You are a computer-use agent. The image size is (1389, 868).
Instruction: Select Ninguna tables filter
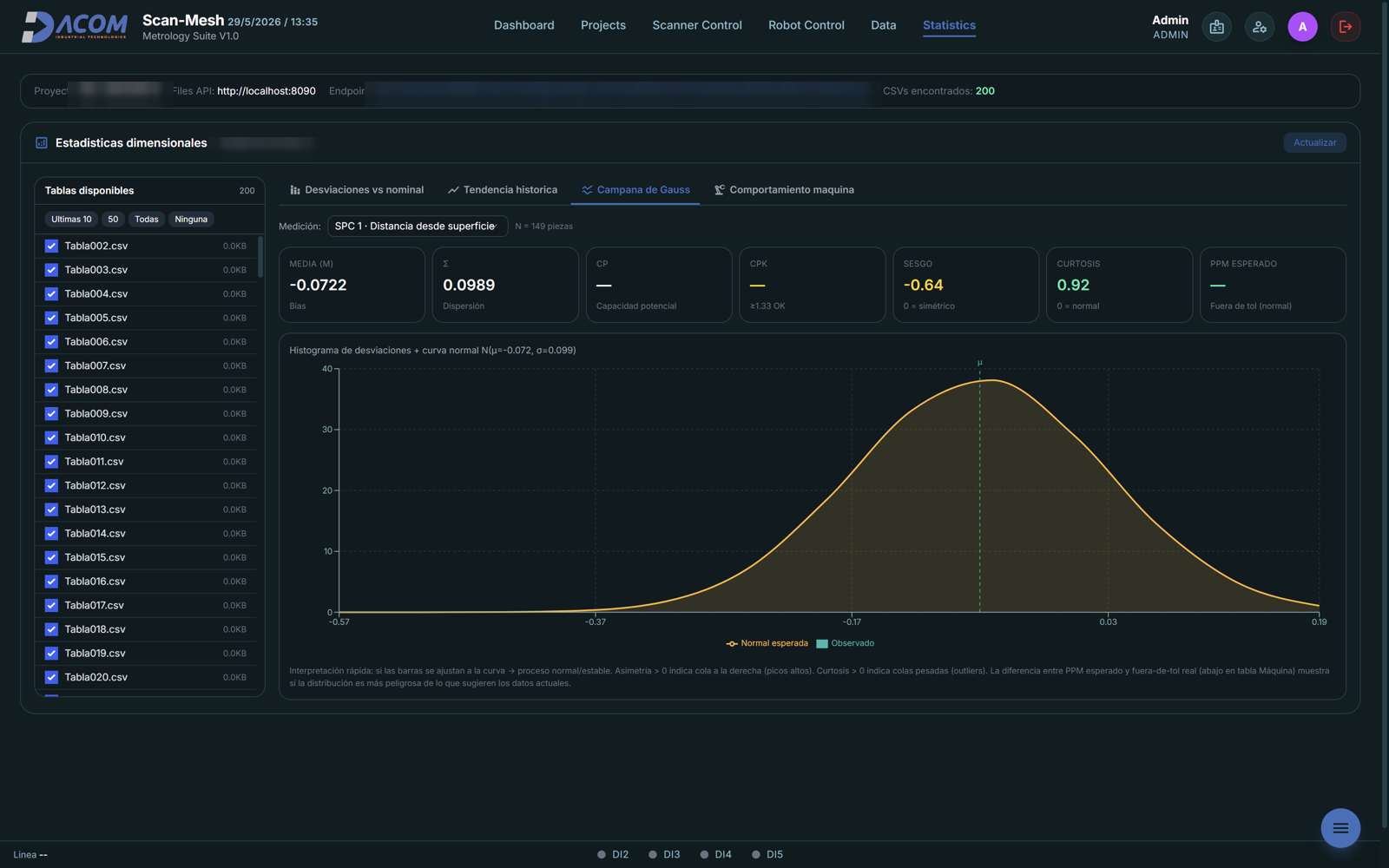[191, 220]
